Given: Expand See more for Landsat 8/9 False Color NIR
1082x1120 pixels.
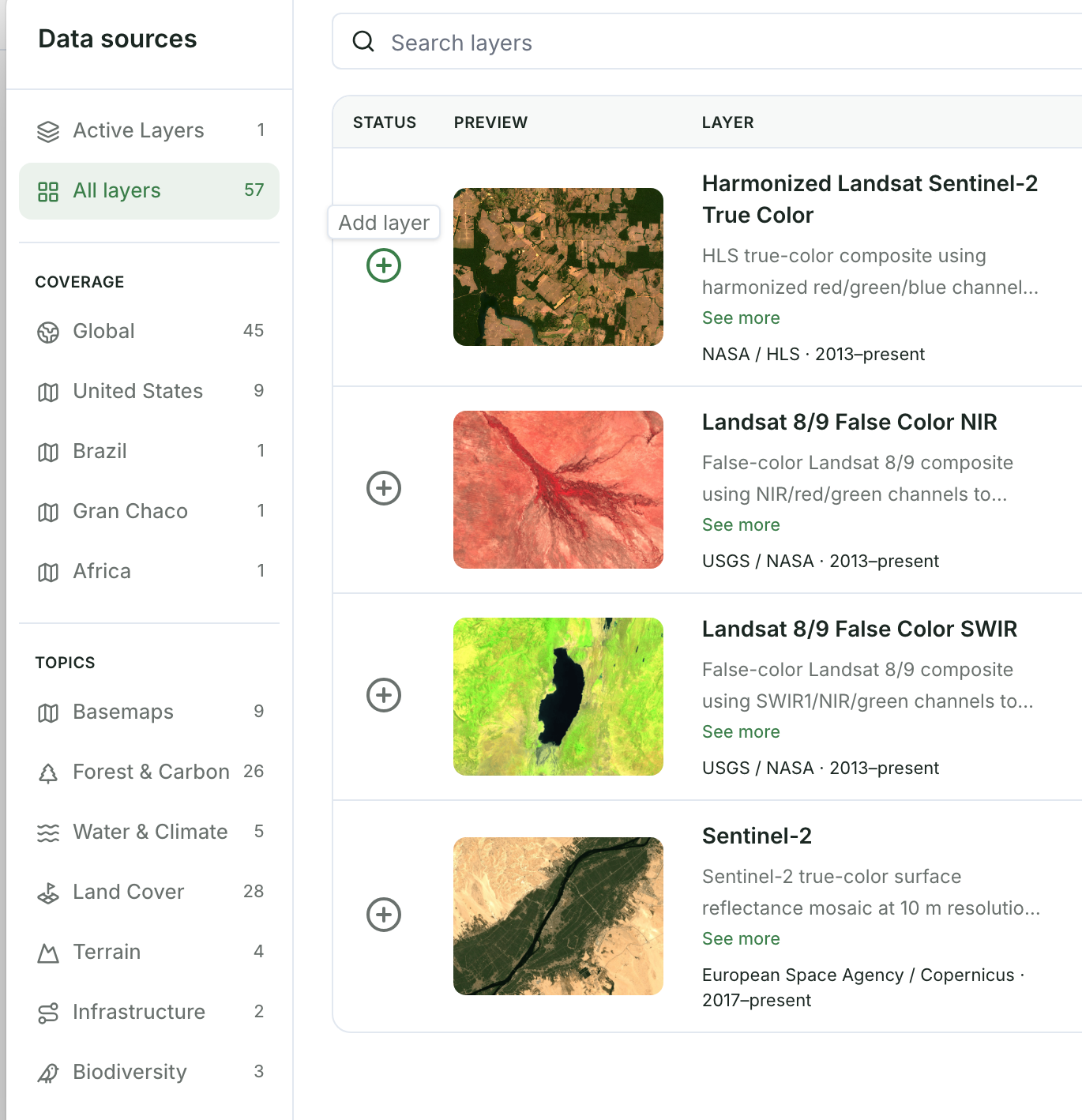Looking at the screenshot, I should (x=741, y=524).
